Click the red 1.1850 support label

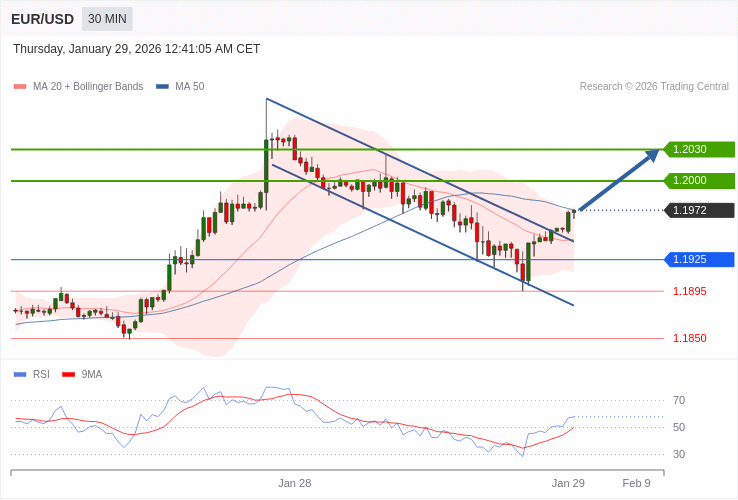pyautogui.click(x=689, y=339)
